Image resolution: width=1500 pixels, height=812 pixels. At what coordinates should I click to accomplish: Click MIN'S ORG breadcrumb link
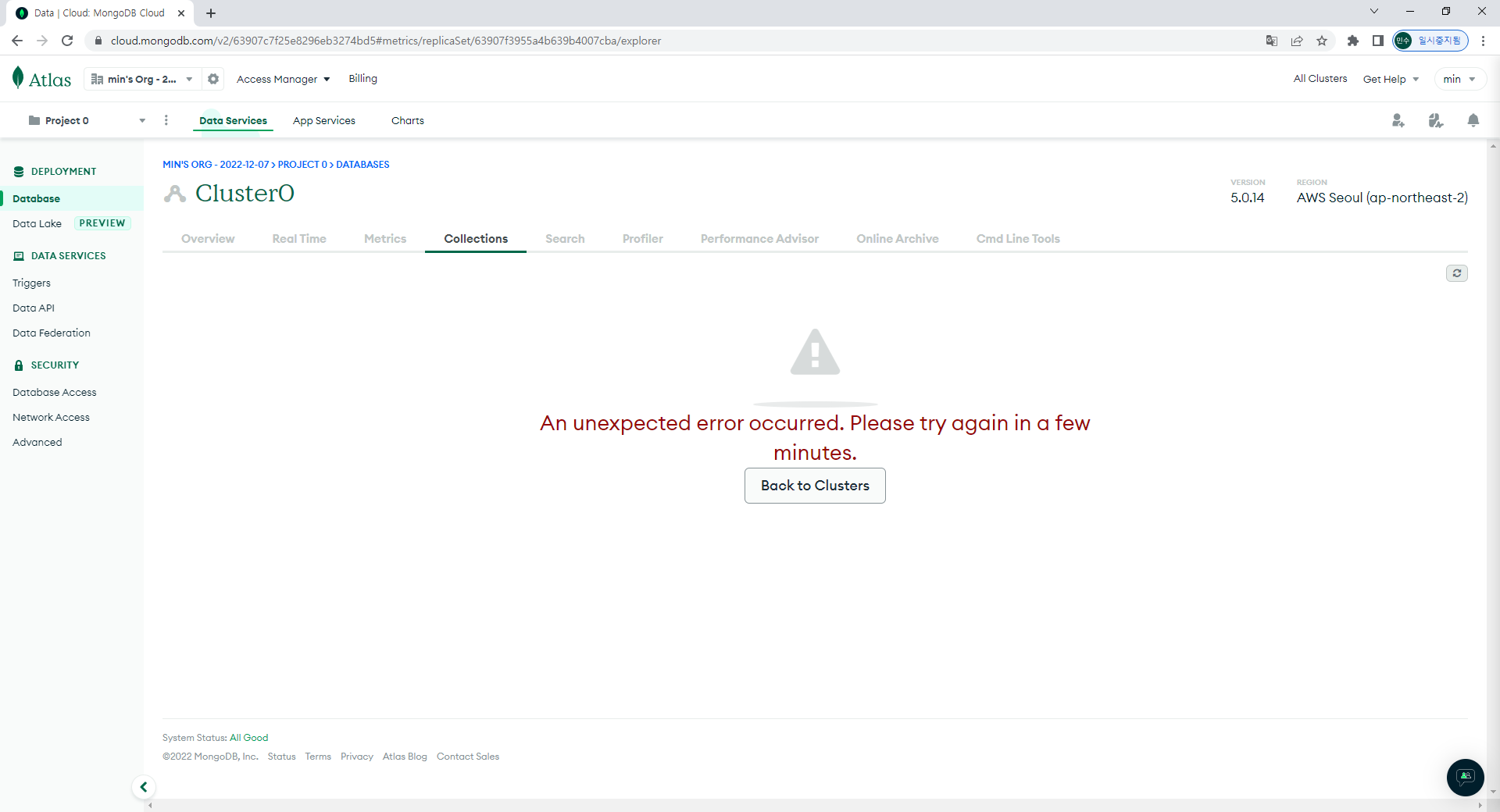tap(216, 165)
